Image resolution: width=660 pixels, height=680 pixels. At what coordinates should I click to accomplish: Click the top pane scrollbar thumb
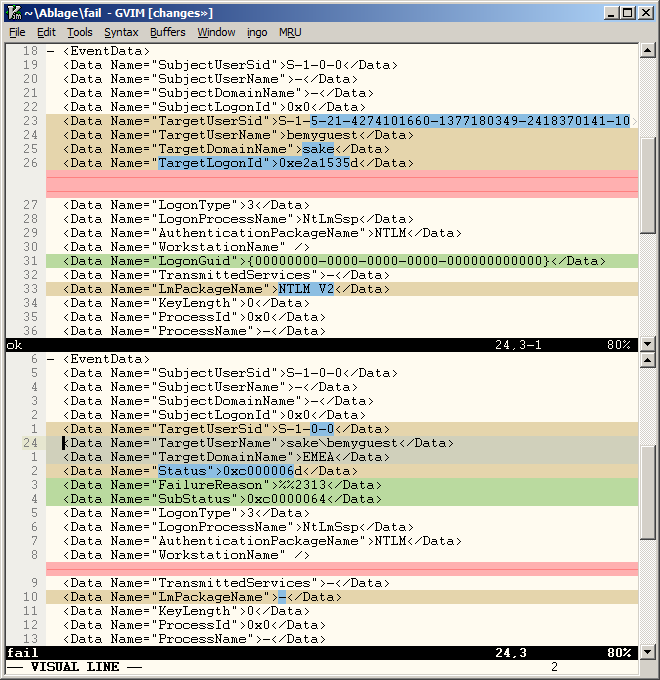(x=647, y=185)
